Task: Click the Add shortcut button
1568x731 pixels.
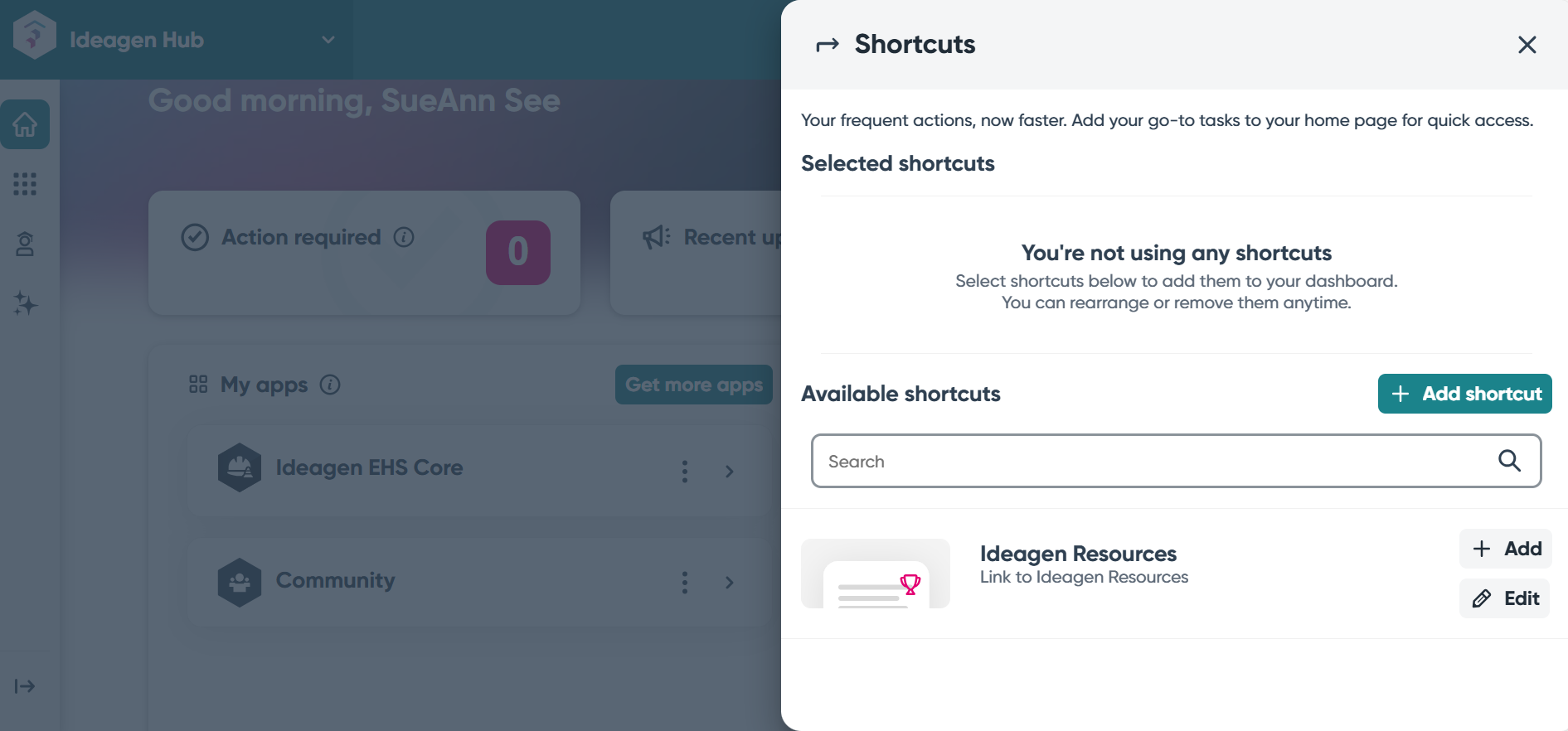Action: (1464, 394)
